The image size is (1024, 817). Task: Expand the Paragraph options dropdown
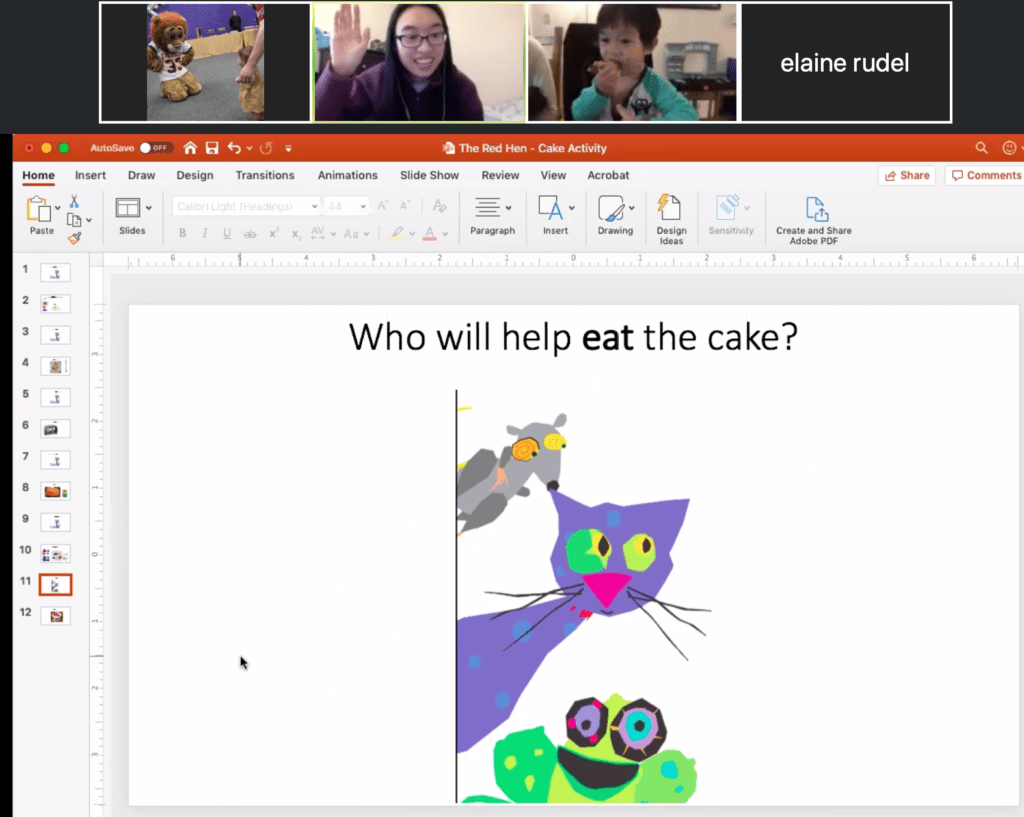click(509, 208)
